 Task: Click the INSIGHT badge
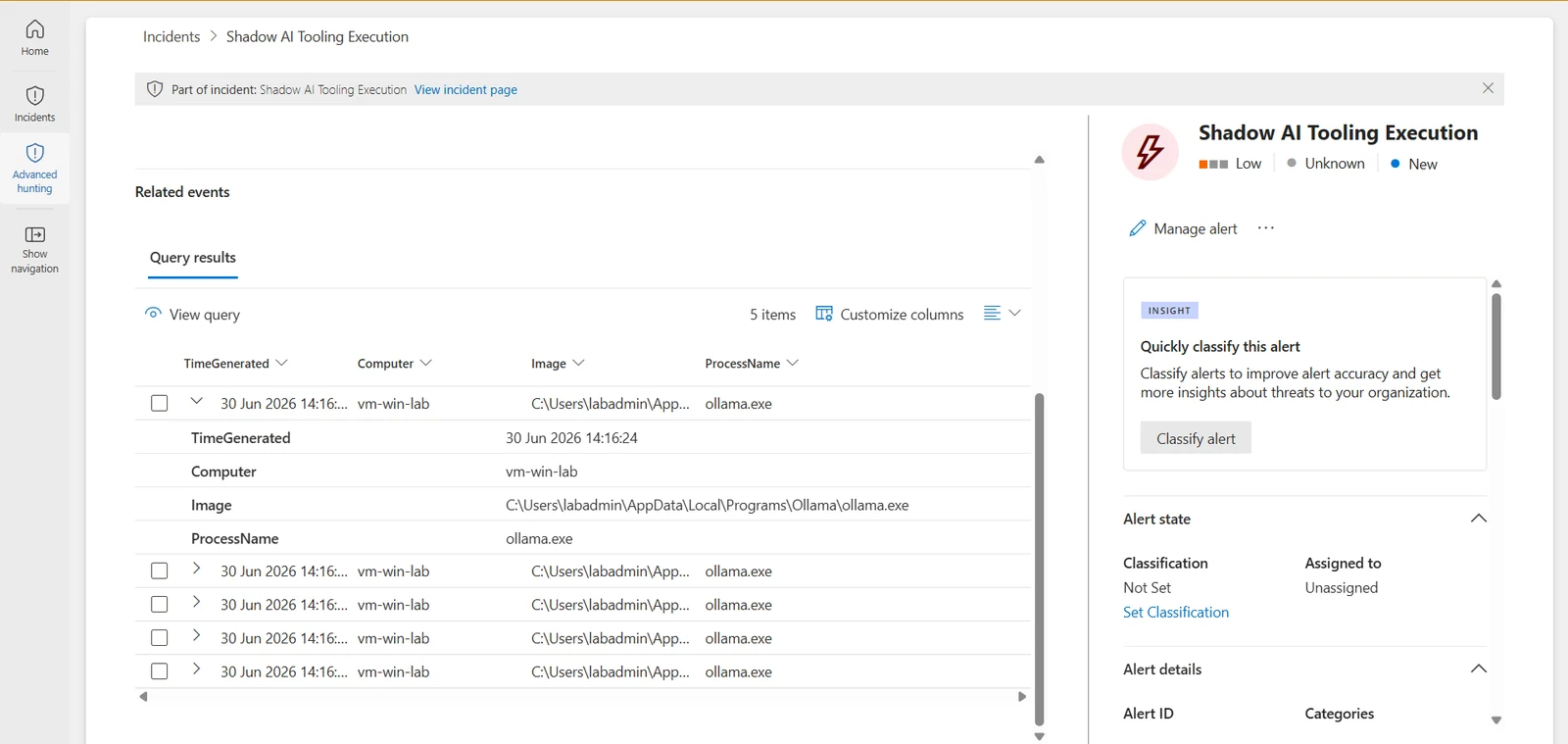[x=1169, y=311]
